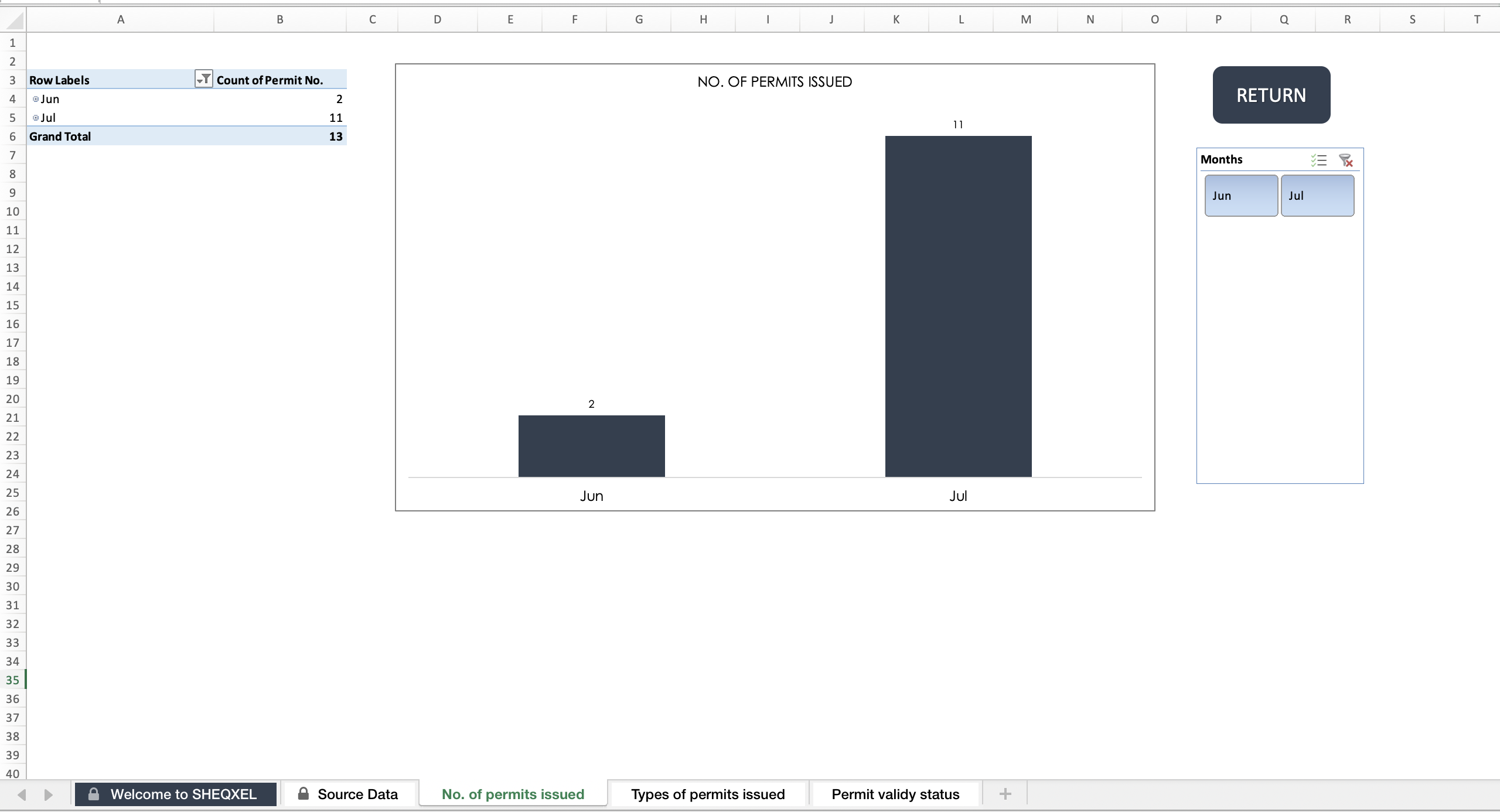Expand the Jun row in pivot table
The height and width of the screenshot is (812, 1500).
point(36,99)
